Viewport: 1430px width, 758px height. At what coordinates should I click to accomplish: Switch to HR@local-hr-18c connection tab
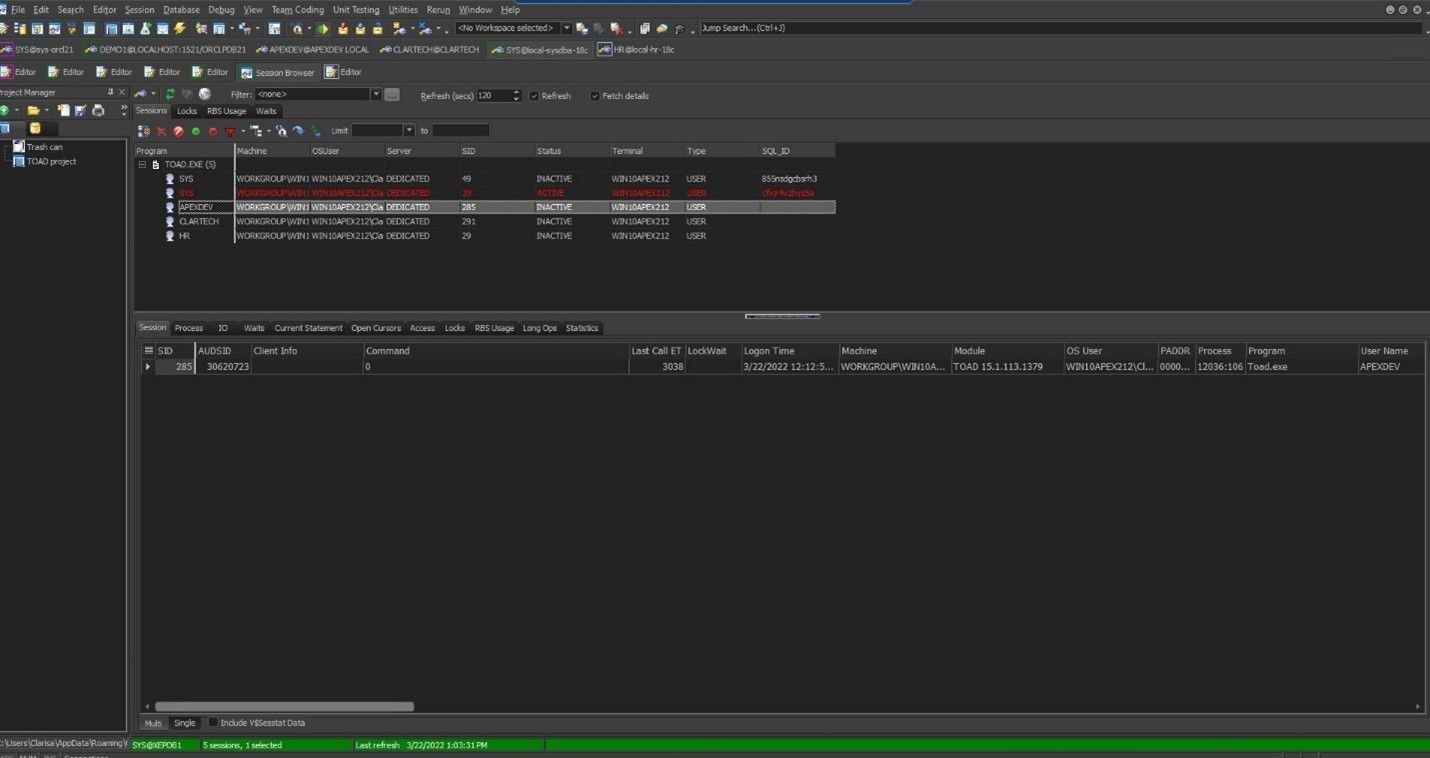click(636, 49)
